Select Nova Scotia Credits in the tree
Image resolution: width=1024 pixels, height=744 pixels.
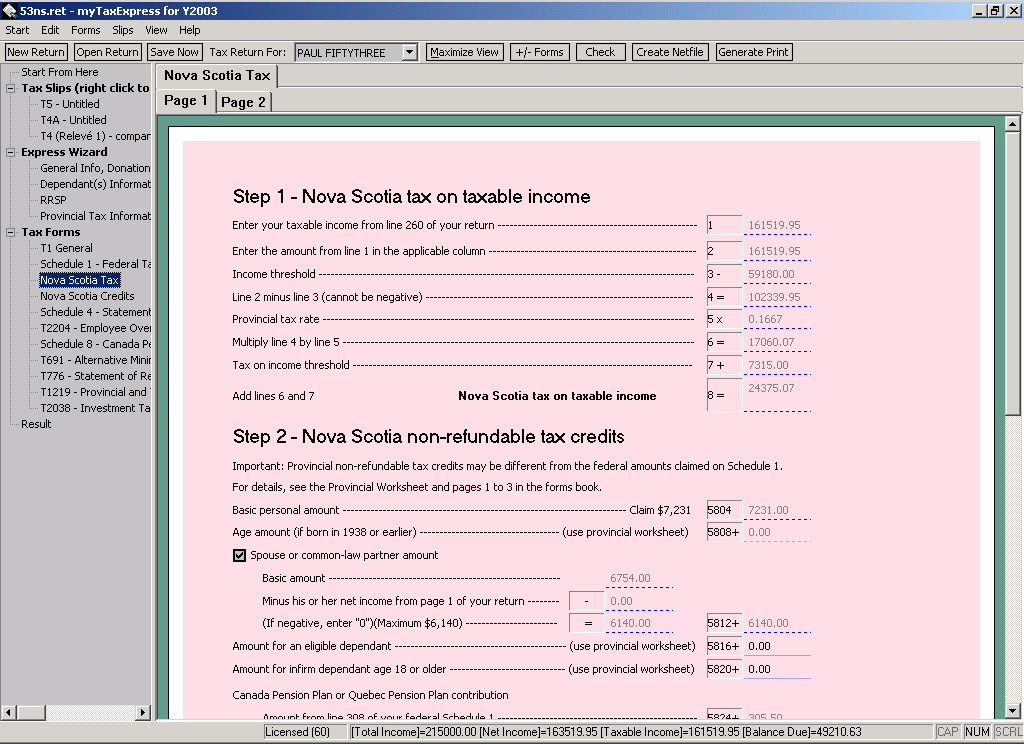(87, 296)
